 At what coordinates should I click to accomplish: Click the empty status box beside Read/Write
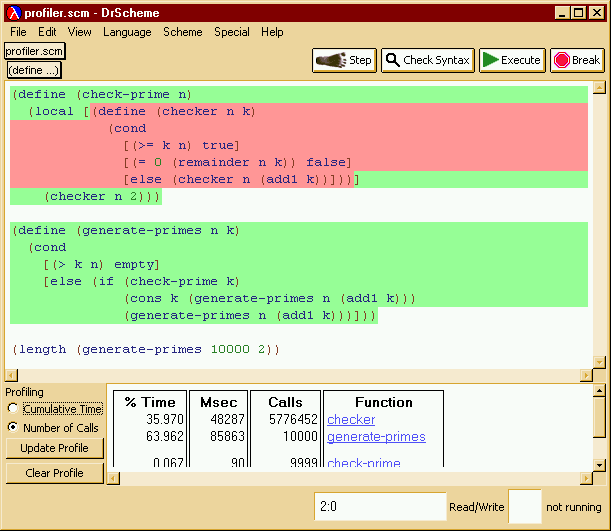pyautogui.click(x=525, y=506)
